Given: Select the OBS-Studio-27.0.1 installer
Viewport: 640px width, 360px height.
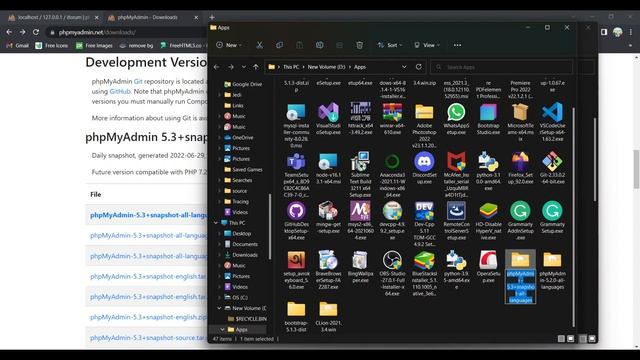Looking at the screenshot, I should click(x=392, y=273).
